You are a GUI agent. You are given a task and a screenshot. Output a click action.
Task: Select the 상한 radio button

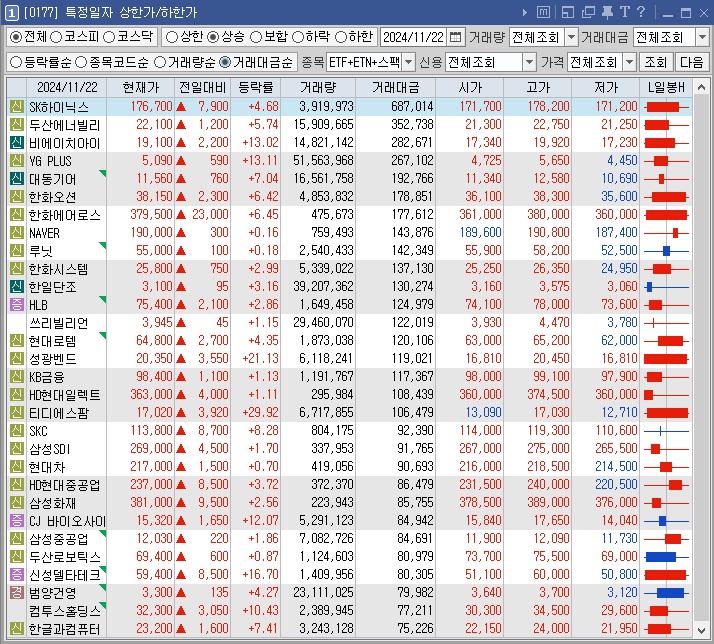pos(172,37)
